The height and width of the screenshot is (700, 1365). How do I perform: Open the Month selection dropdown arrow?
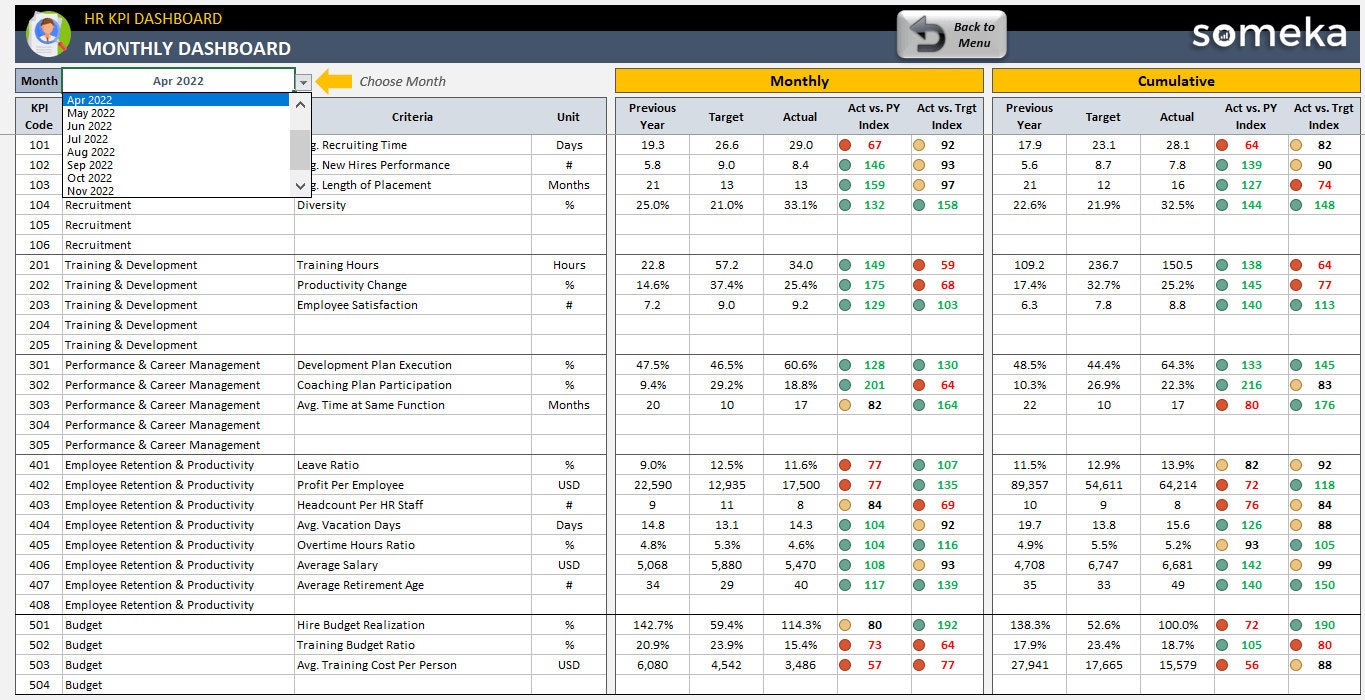[x=303, y=81]
